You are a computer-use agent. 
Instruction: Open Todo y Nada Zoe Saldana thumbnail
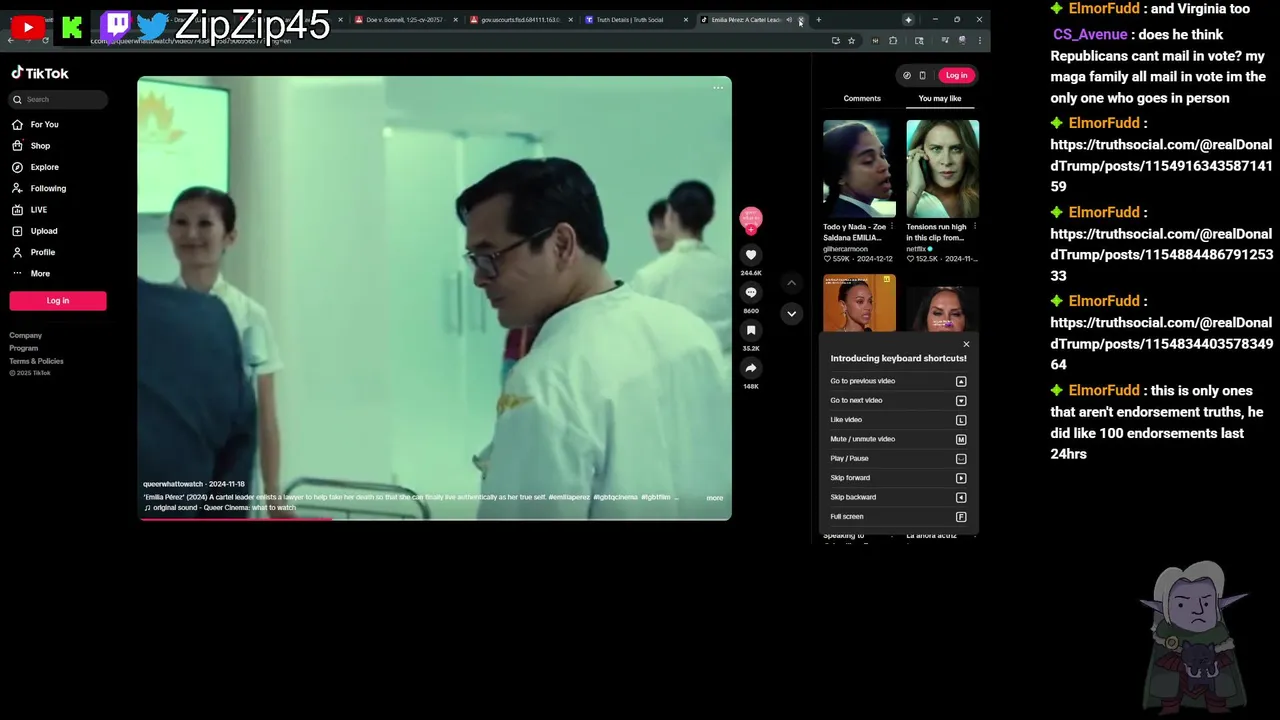[859, 168]
